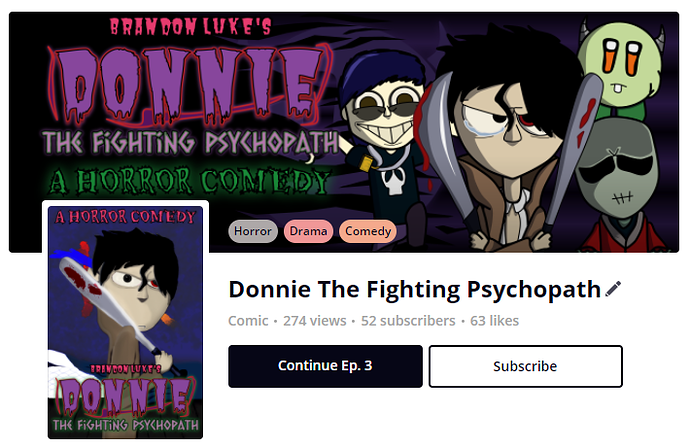Select the Drama genre tag

coord(308,231)
